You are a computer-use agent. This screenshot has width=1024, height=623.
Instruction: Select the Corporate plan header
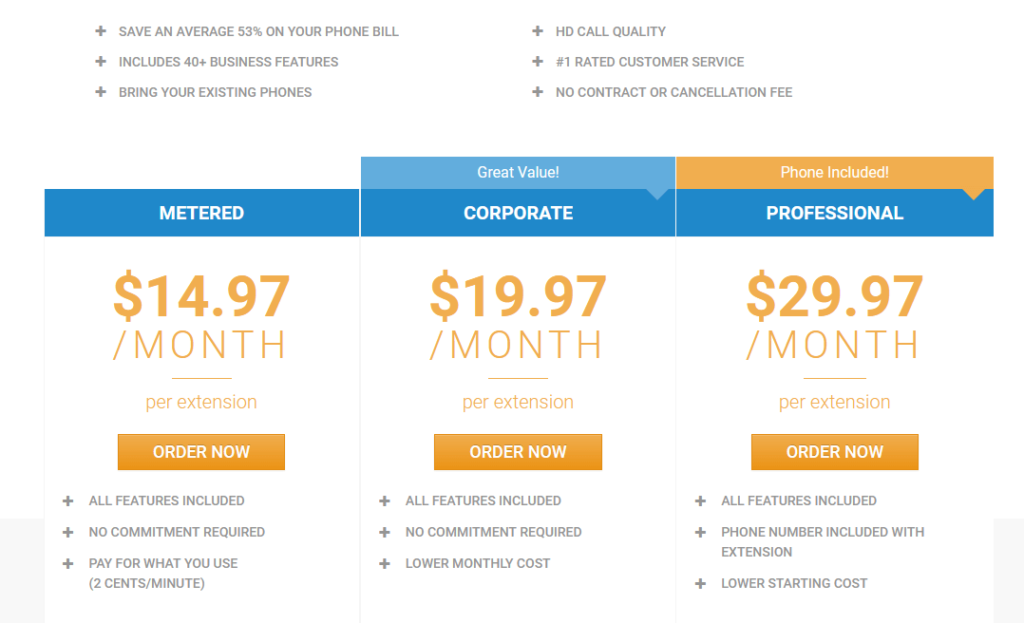pyautogui.click(x=518, y=213)
